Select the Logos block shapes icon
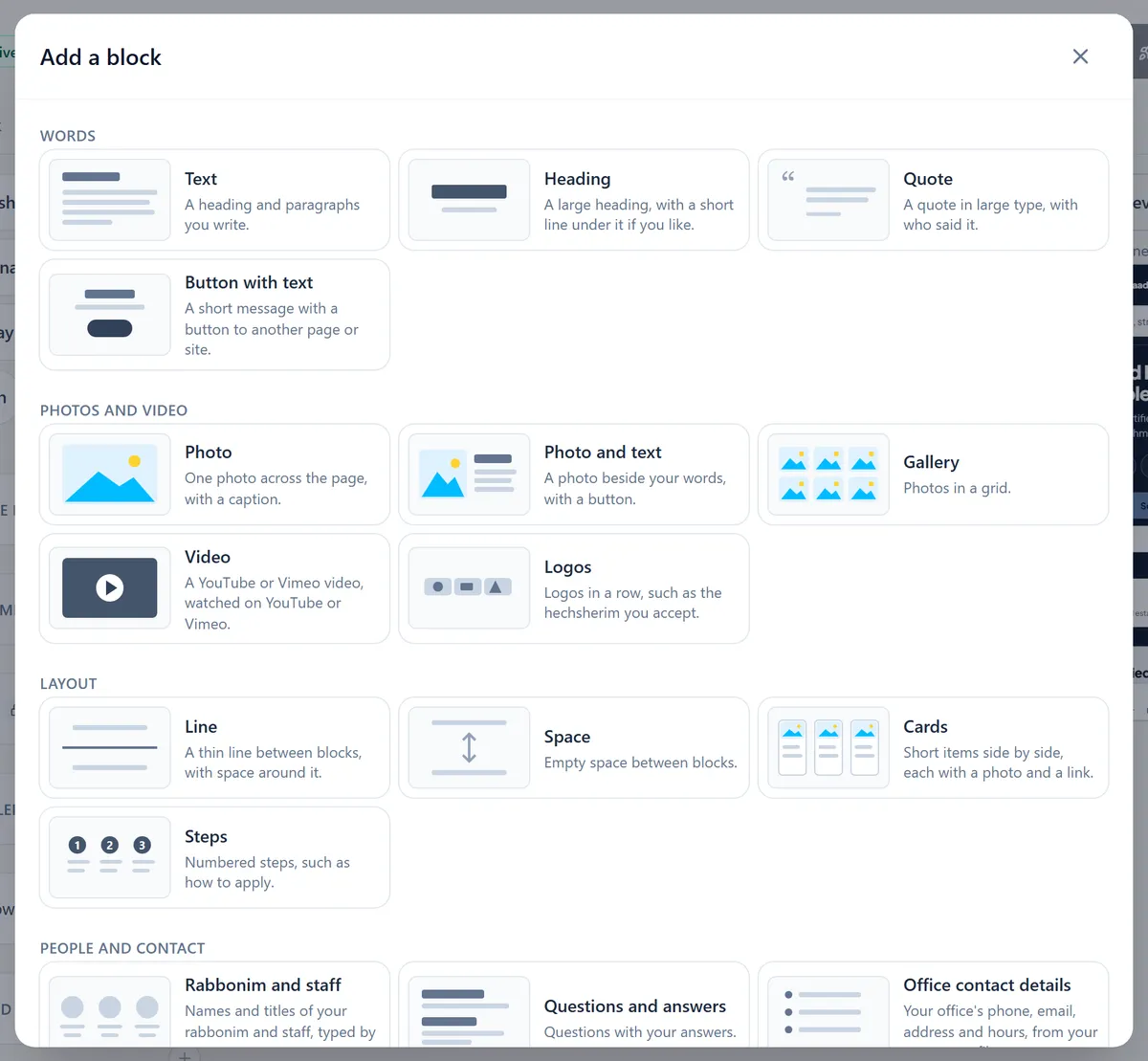The width and height of the screenshot is (1148, 1061). (x=469, y=588)
